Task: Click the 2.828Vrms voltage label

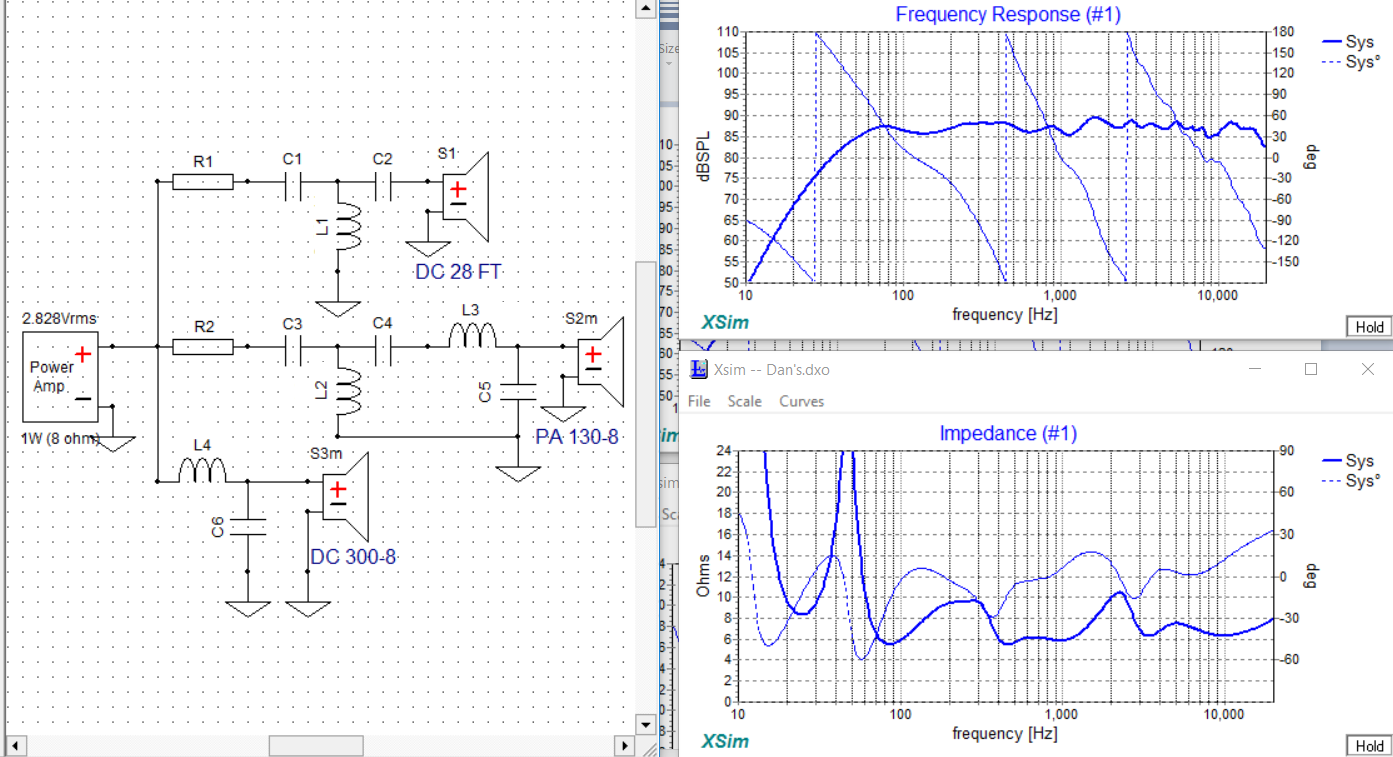Action: [x=58, y=319]
